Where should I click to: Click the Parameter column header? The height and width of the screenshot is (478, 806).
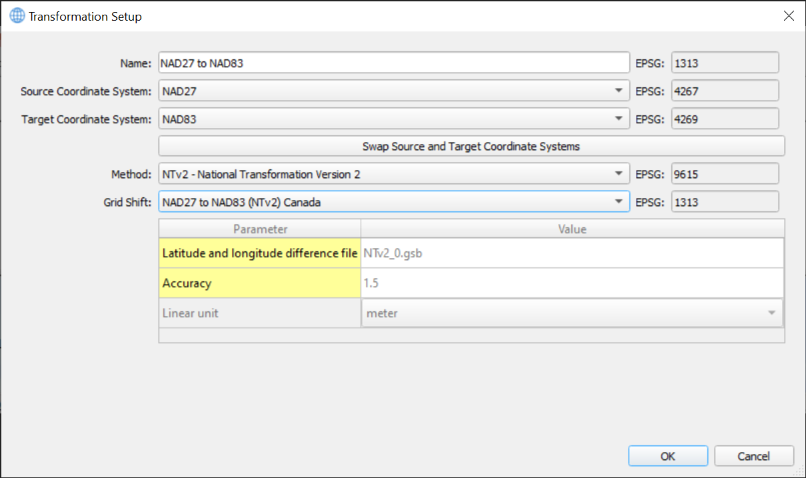pyautogui.click(x=260, y=229)
